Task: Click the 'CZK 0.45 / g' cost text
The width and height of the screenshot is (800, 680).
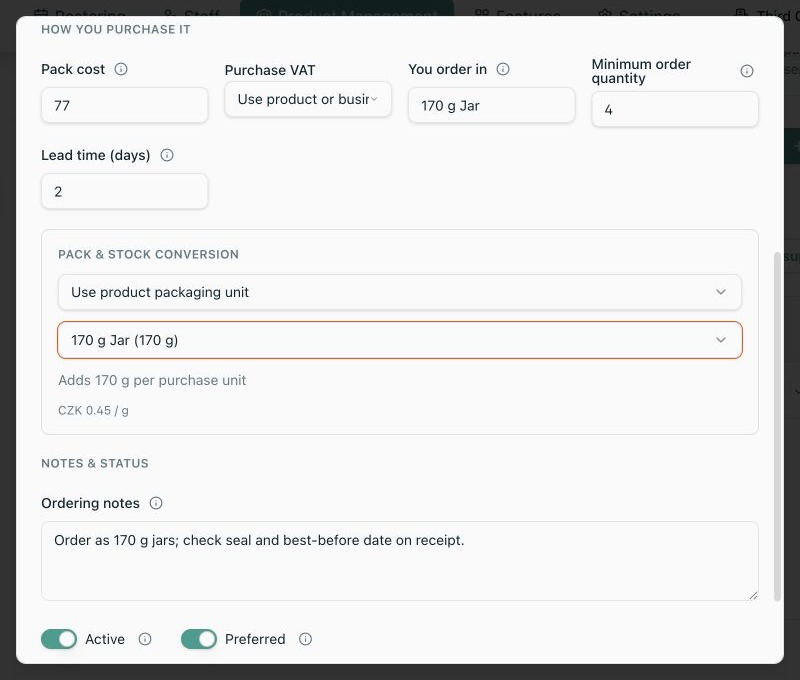Action: [93, 411]
